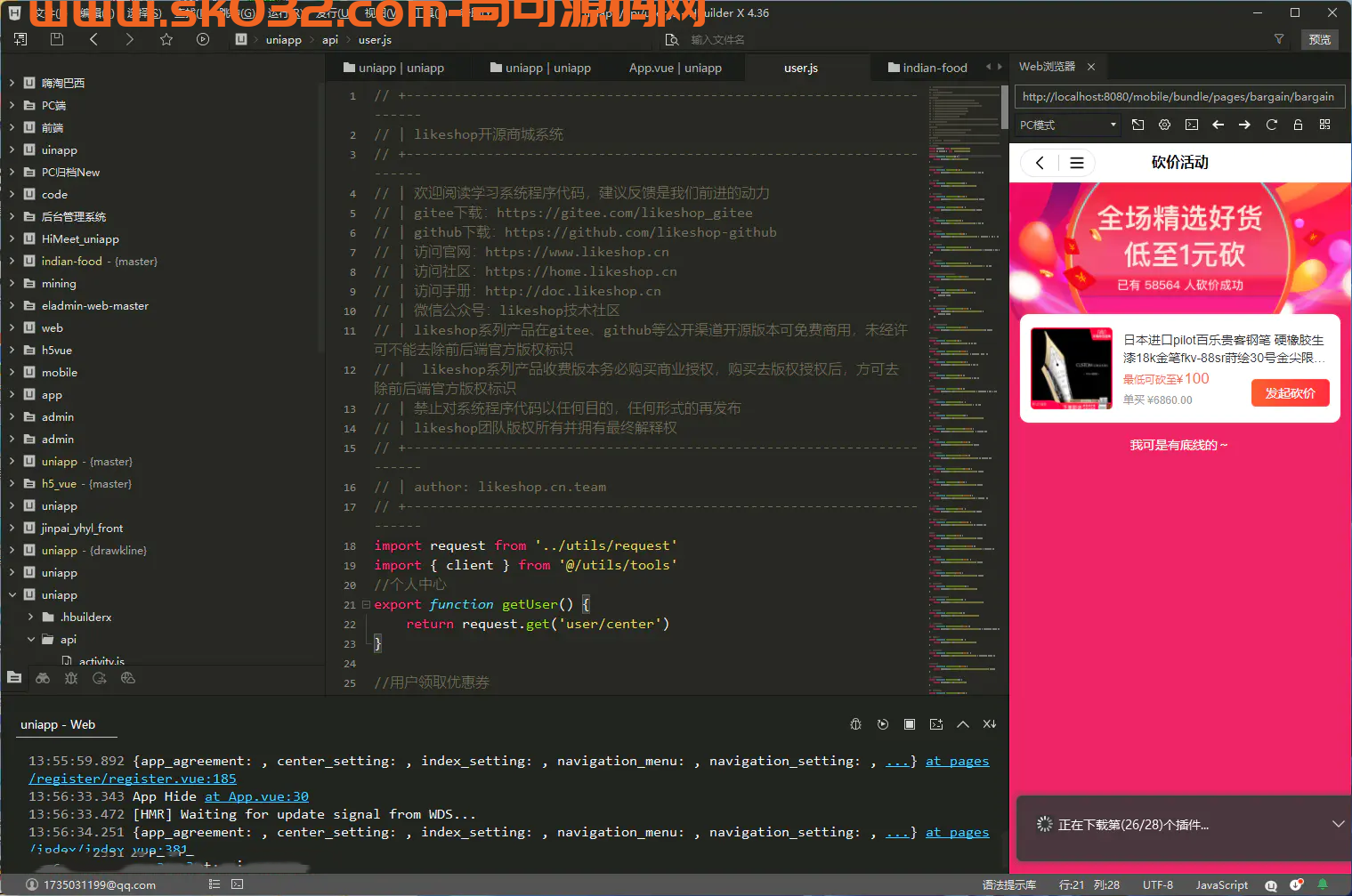Image resolution: width=1352 pixels, height=896 pixels.
Task: Click the 预览 preview button
Action: [1319, 39]
